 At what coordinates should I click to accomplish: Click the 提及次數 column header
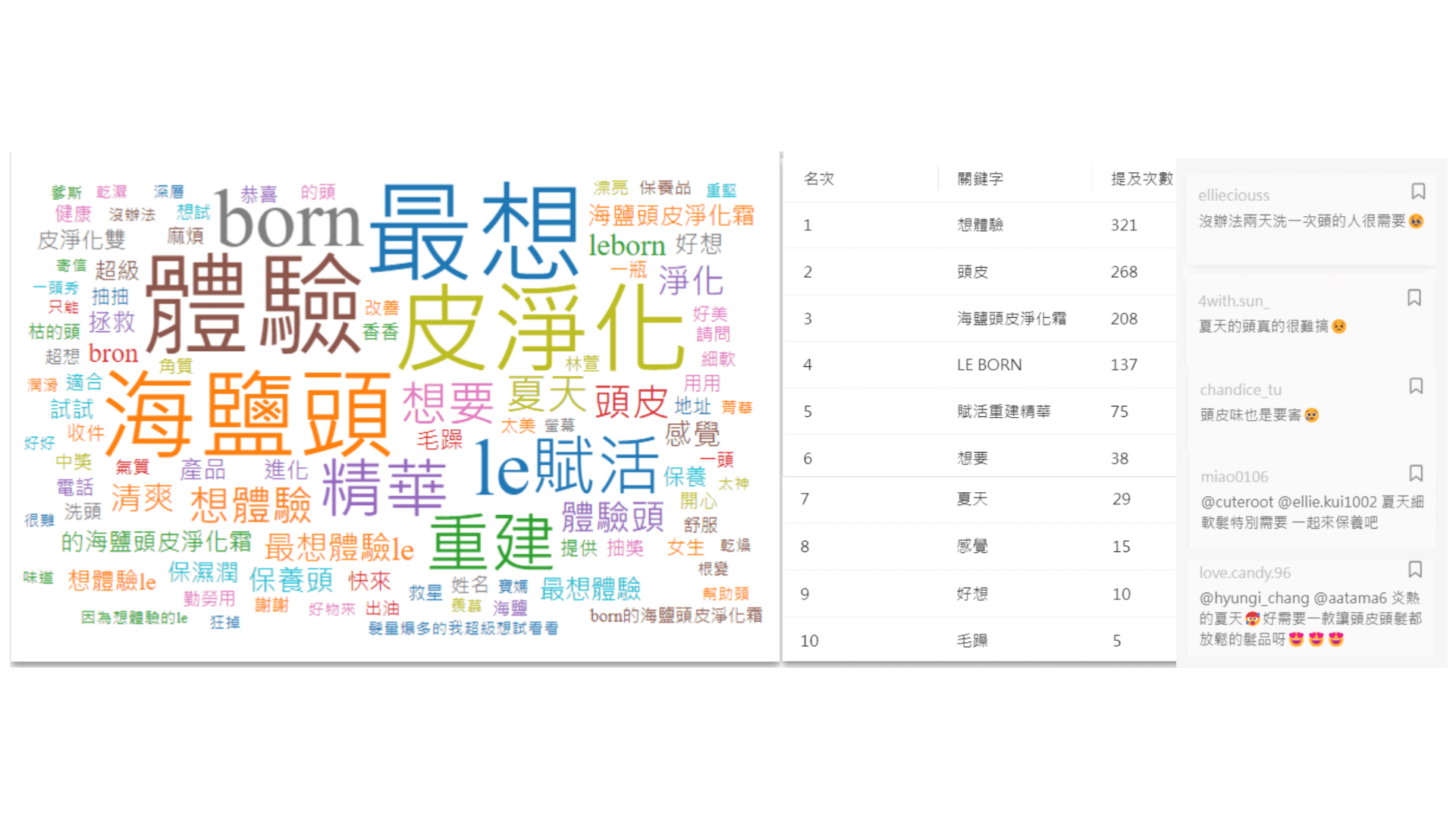[x=1142, y=179]
